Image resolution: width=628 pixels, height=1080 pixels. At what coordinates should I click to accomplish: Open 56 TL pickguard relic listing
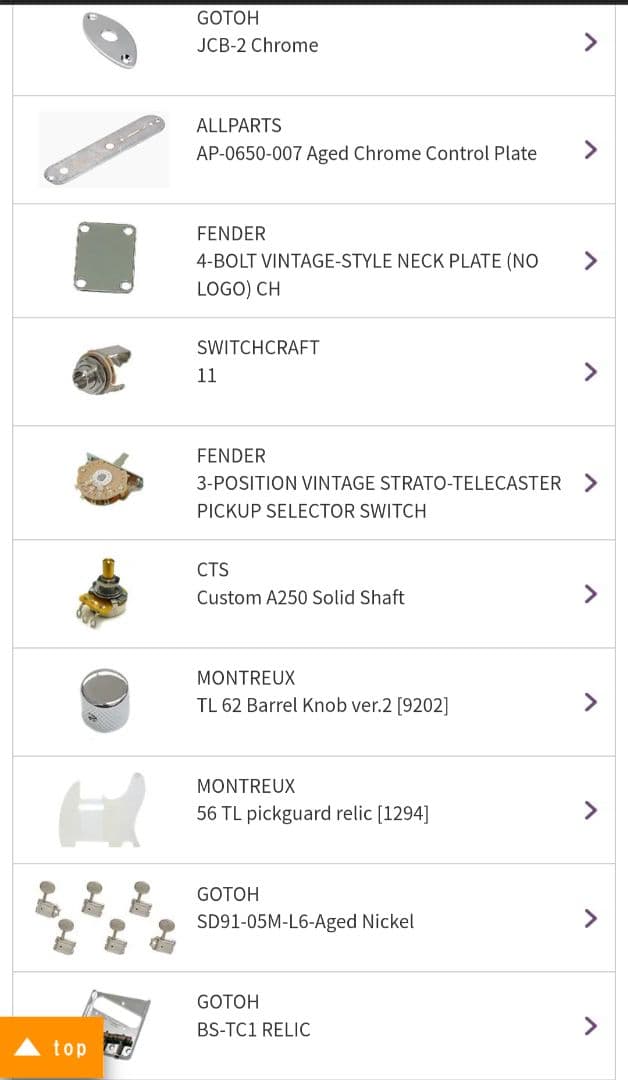[312, 813]
